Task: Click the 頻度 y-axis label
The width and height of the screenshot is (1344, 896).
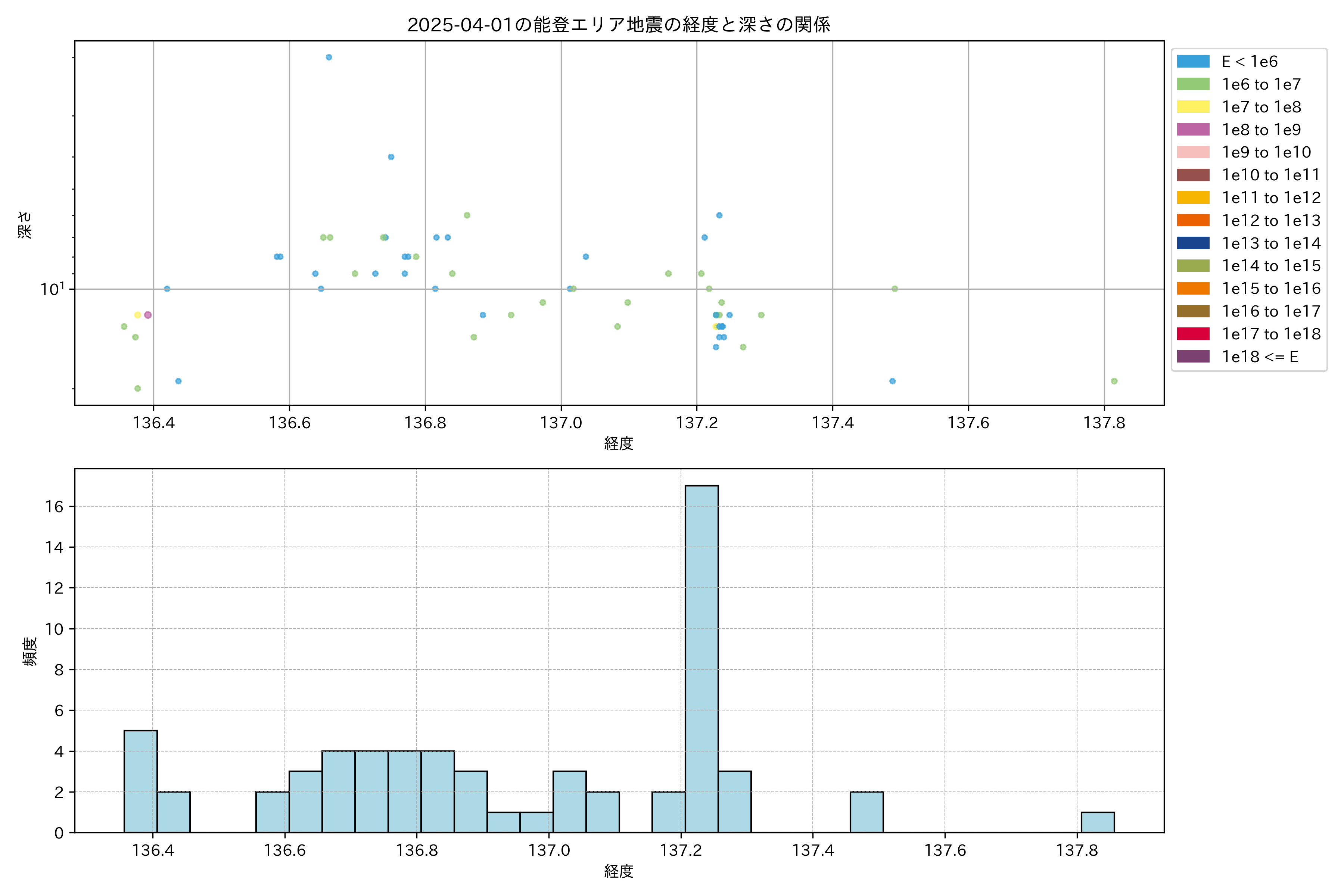Action: 30,651
